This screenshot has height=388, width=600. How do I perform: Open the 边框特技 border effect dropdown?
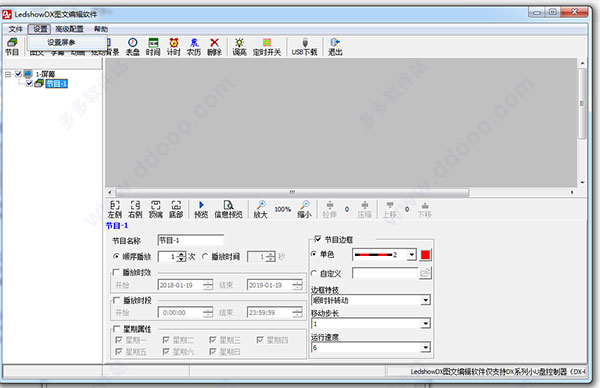371,300
